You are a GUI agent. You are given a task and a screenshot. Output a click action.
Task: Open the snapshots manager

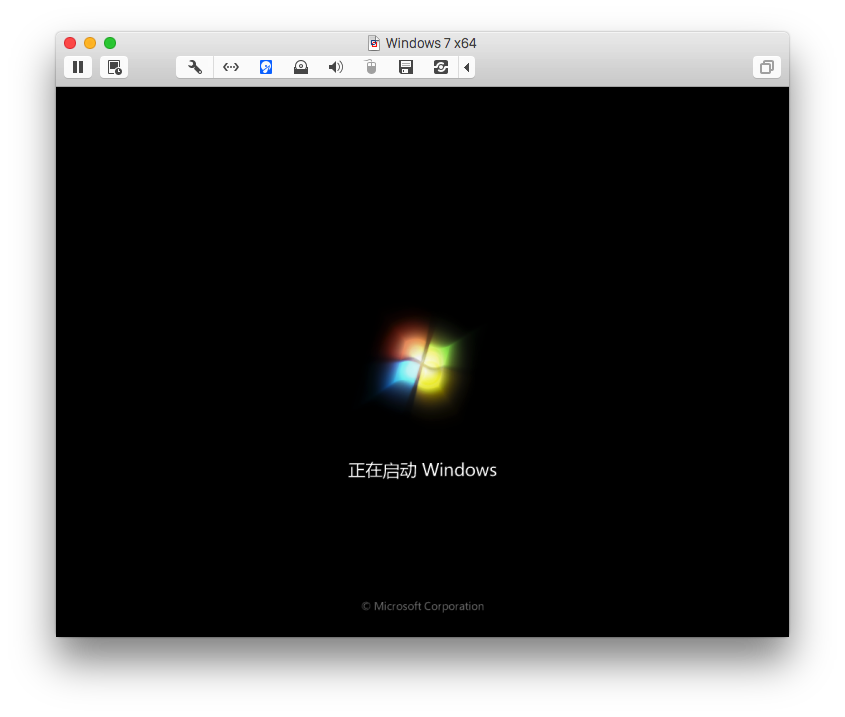(114, 67)
